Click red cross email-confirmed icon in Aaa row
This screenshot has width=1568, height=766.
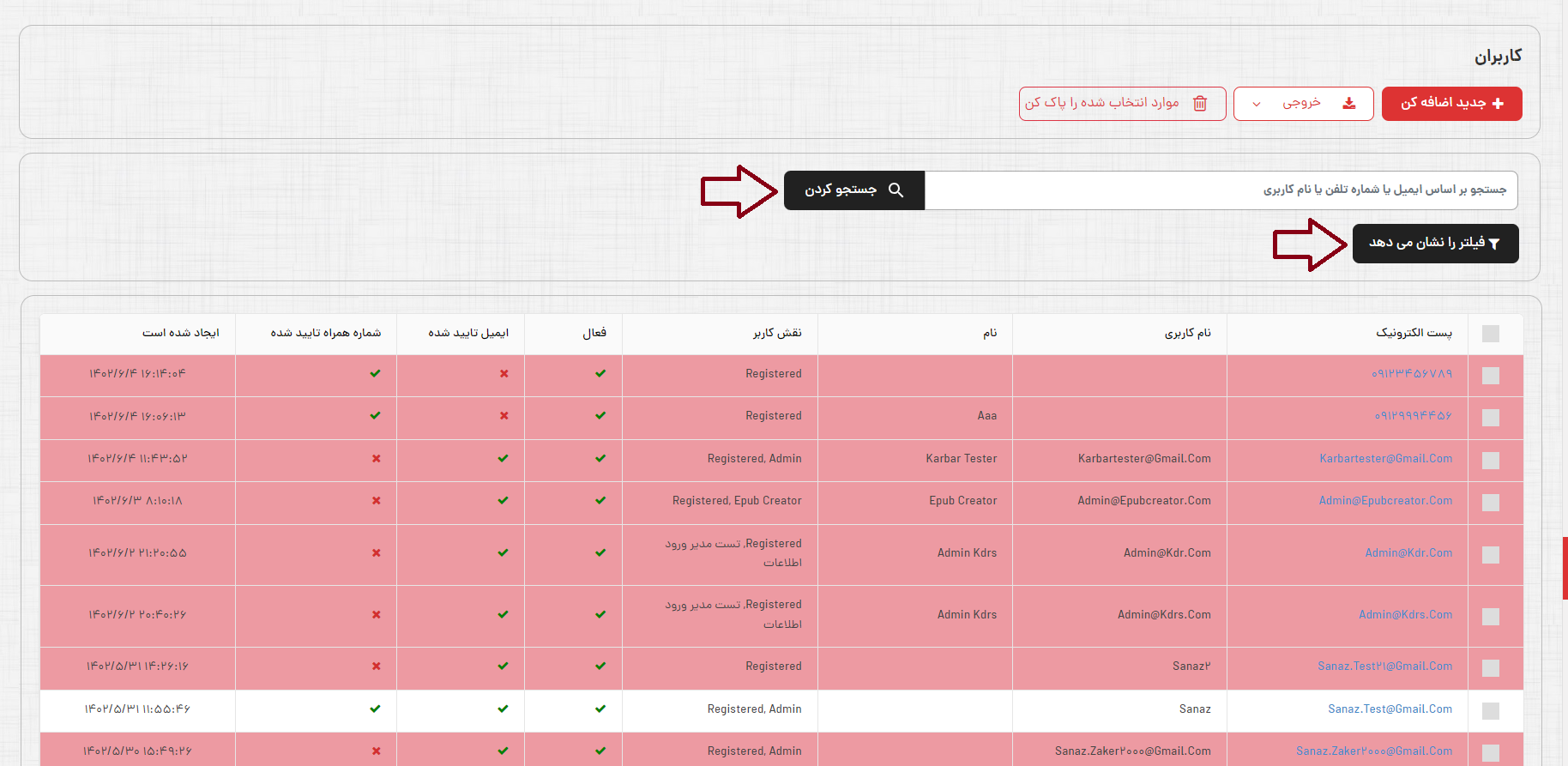point(504,416)
